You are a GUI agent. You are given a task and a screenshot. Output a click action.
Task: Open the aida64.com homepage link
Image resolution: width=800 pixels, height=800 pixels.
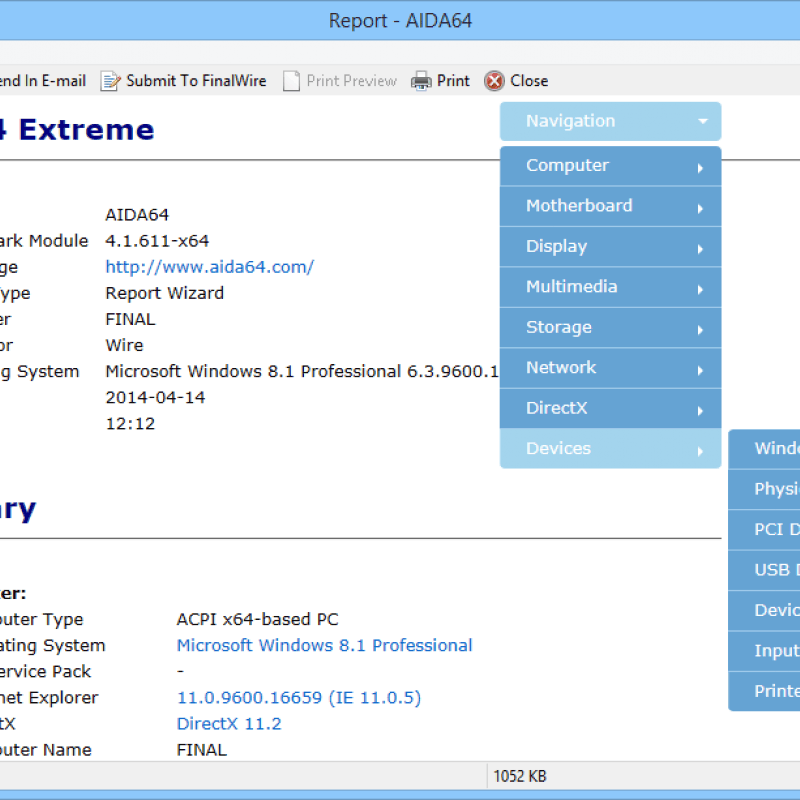209,267
